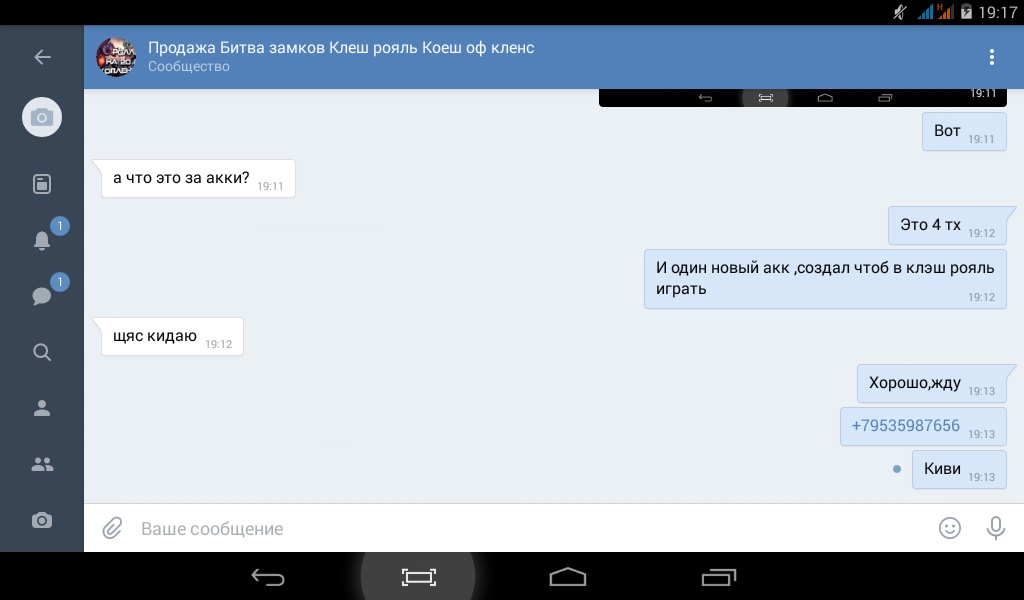Viewport: 1024px width, 600px height.
Task: Tap the phone number +79535987656 link
Action: click(x=905, y=426)
